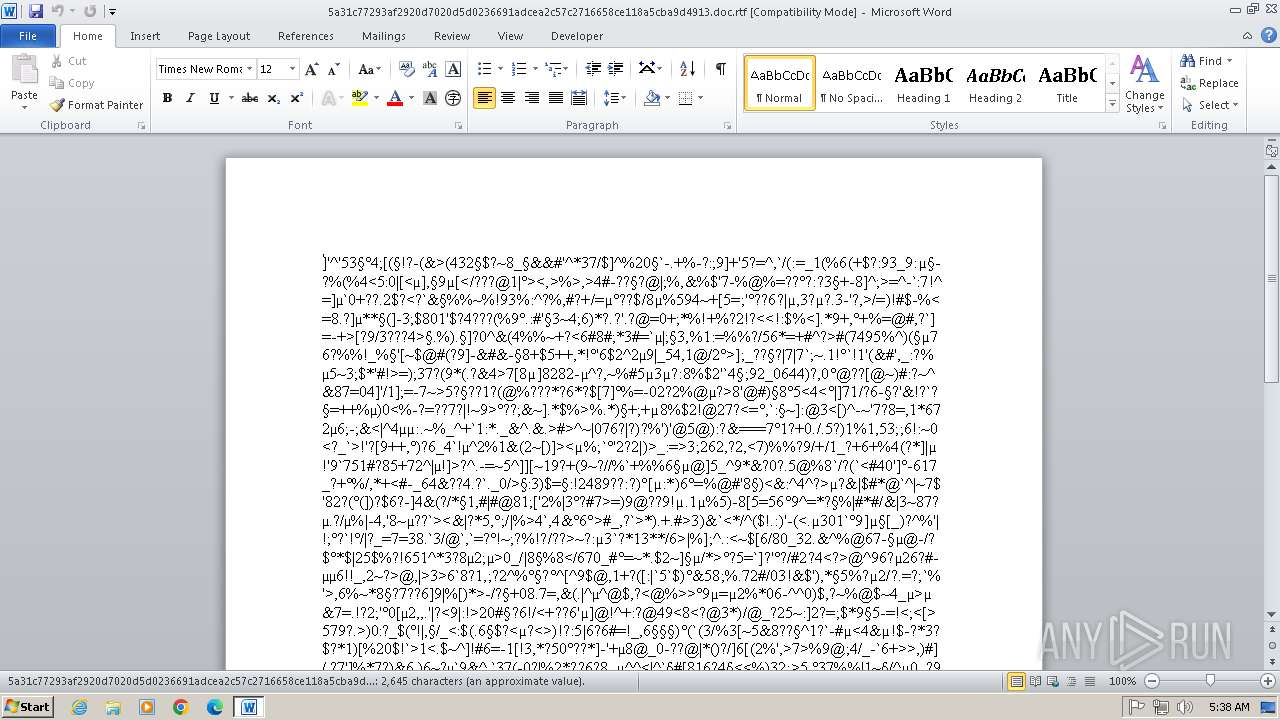Apply Title style

click(1067, 83)
